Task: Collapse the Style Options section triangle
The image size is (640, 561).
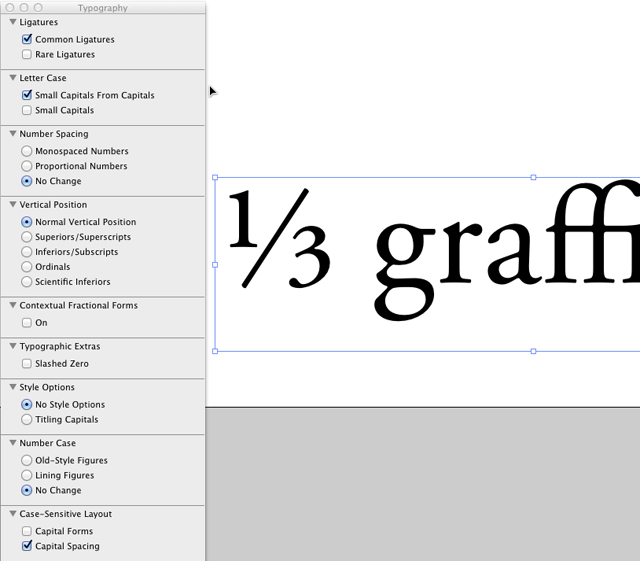Action: pos(13,387)
